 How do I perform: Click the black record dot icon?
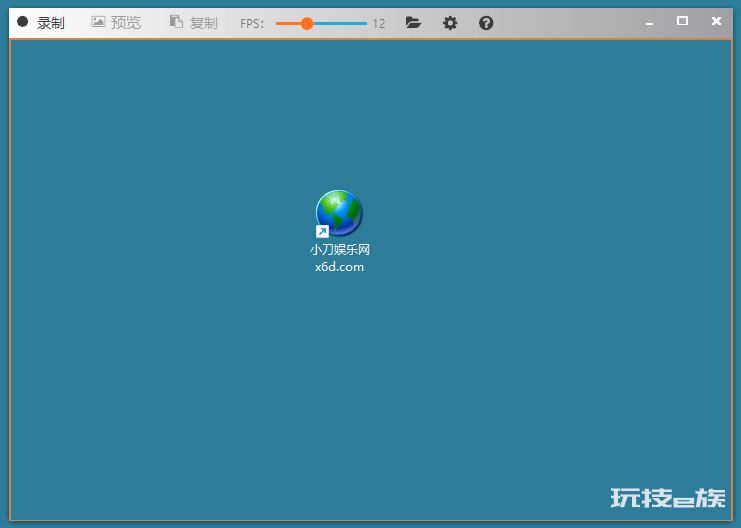[22, 21]
